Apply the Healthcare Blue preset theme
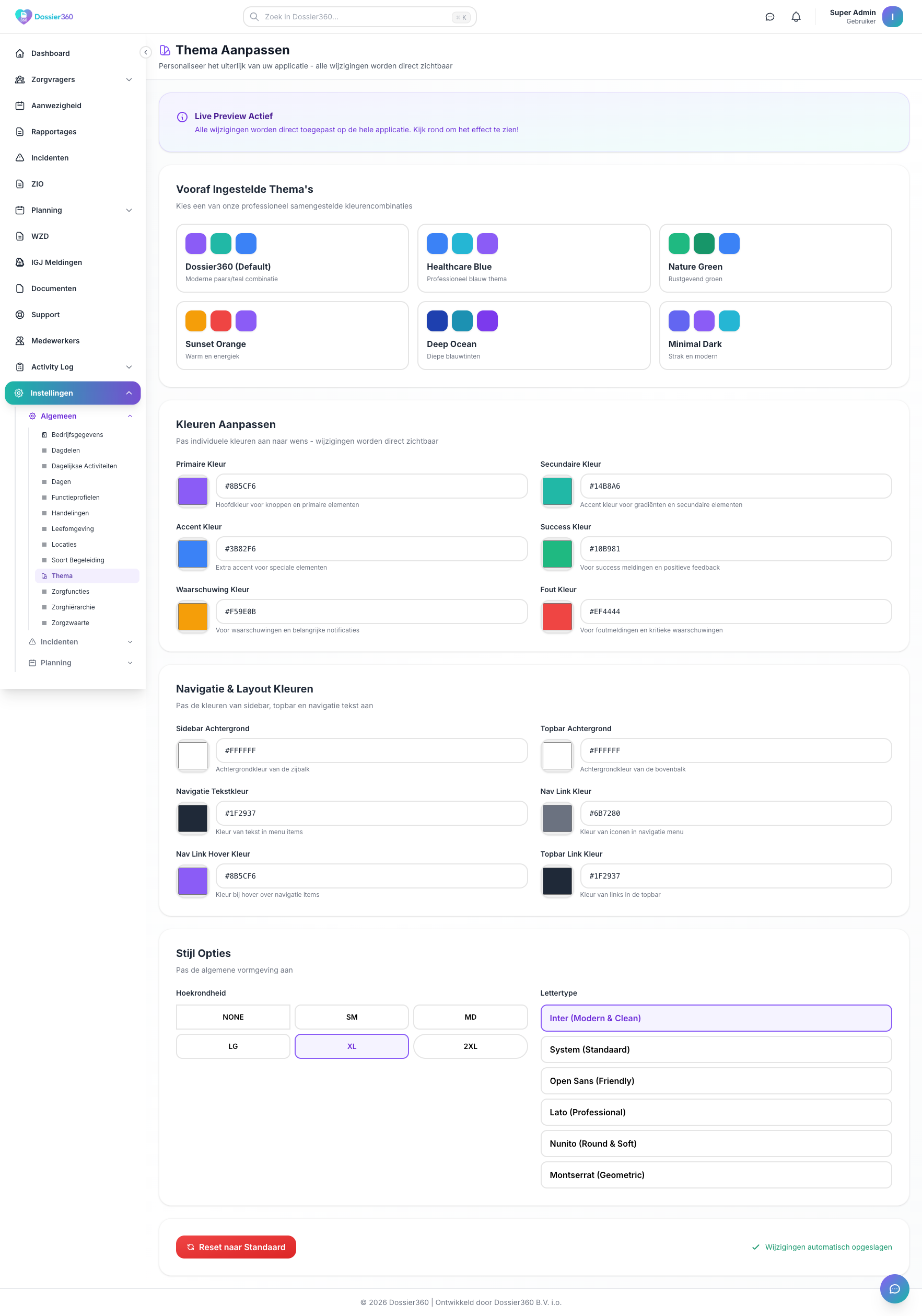This screenshot has width=922, height=1316. point(533,258)
